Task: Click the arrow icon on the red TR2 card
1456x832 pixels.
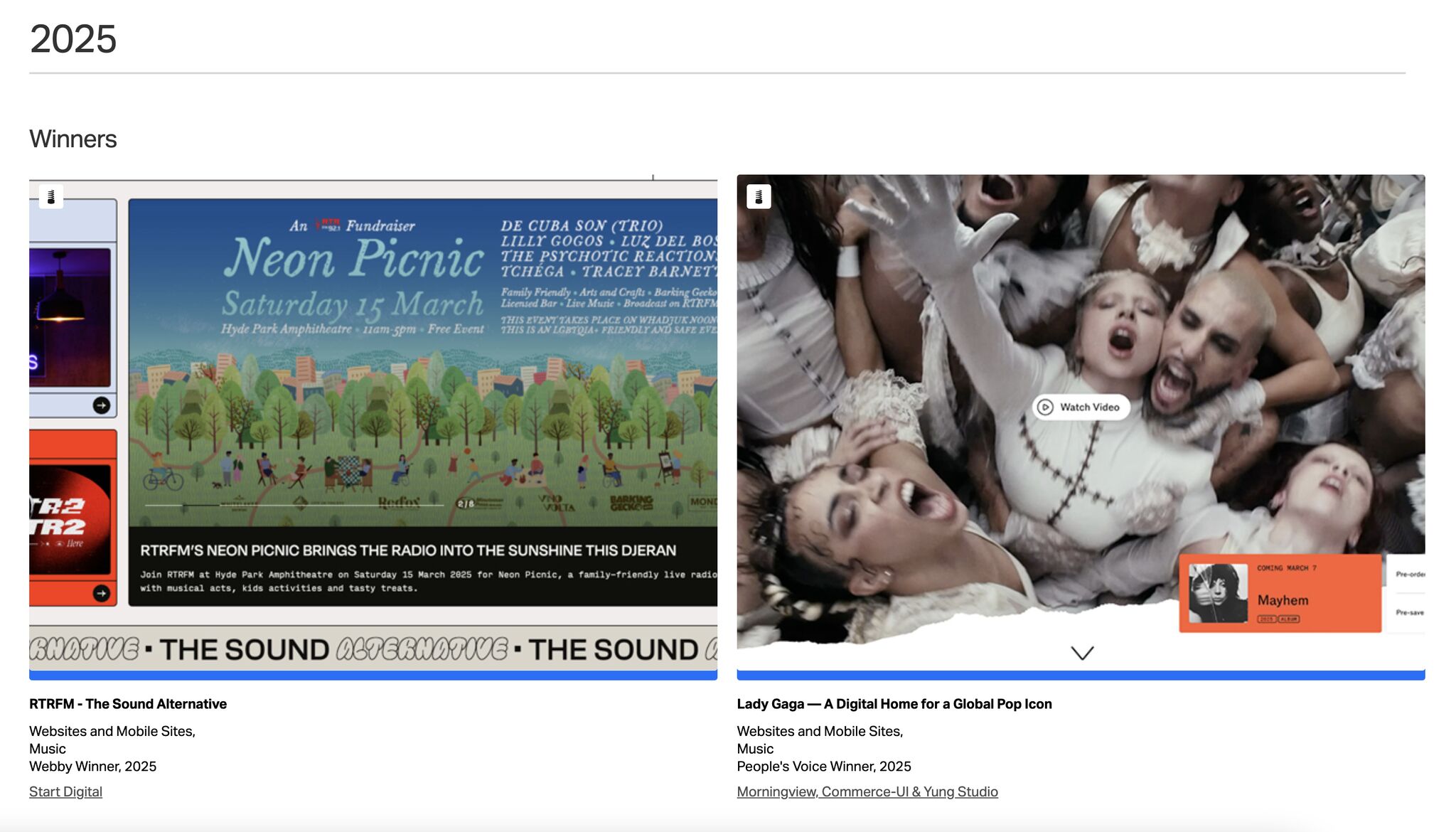Action: click(102, 593)
